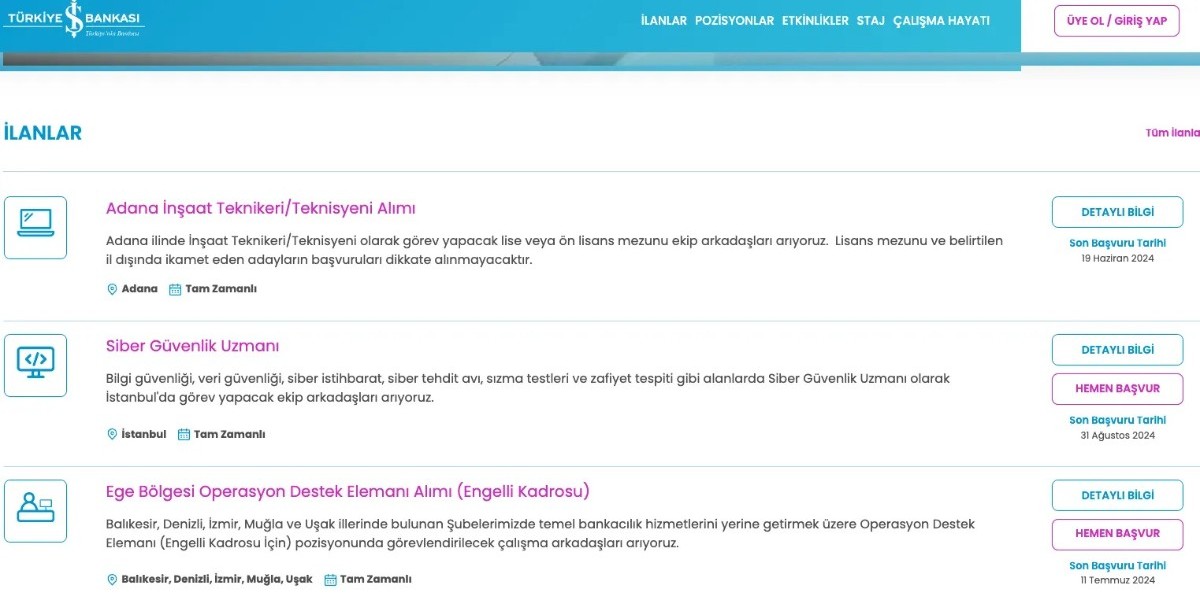The image size is (1200, 600).
Task: Click the location pin icon next to Adana
Action: pos(112,289)
